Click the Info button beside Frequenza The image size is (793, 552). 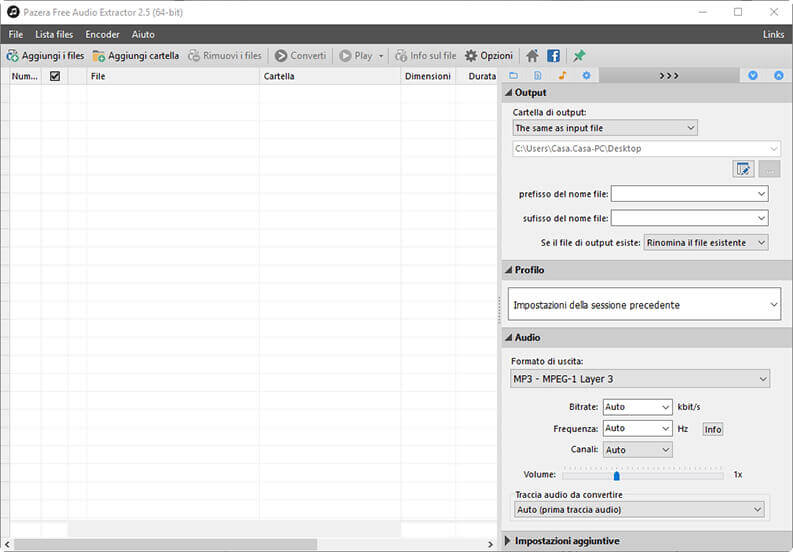[713, 429]
